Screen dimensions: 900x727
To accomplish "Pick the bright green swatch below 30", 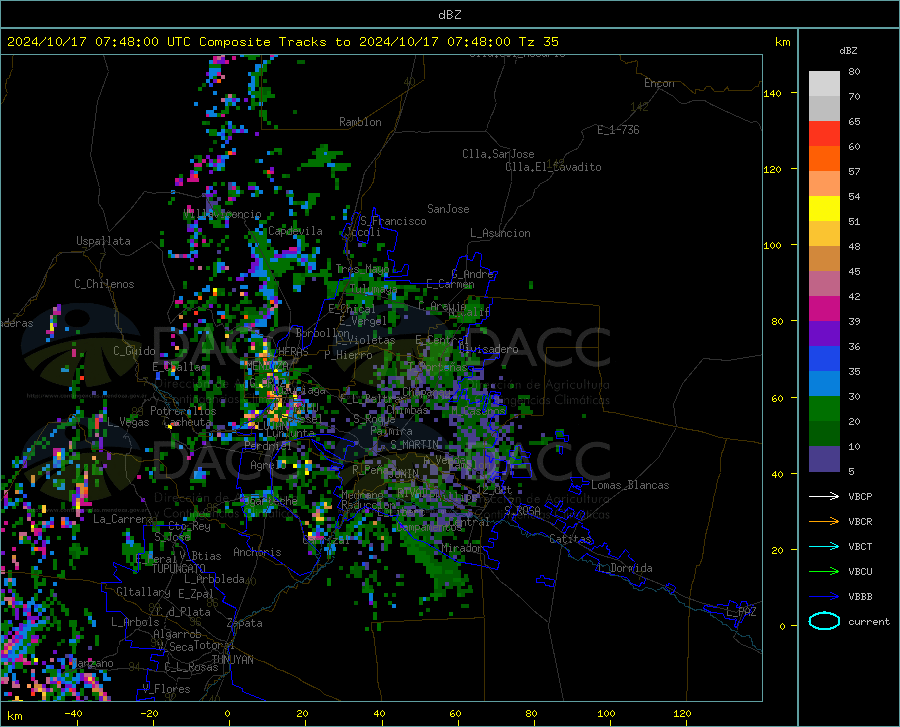I will tap(824, 409).
